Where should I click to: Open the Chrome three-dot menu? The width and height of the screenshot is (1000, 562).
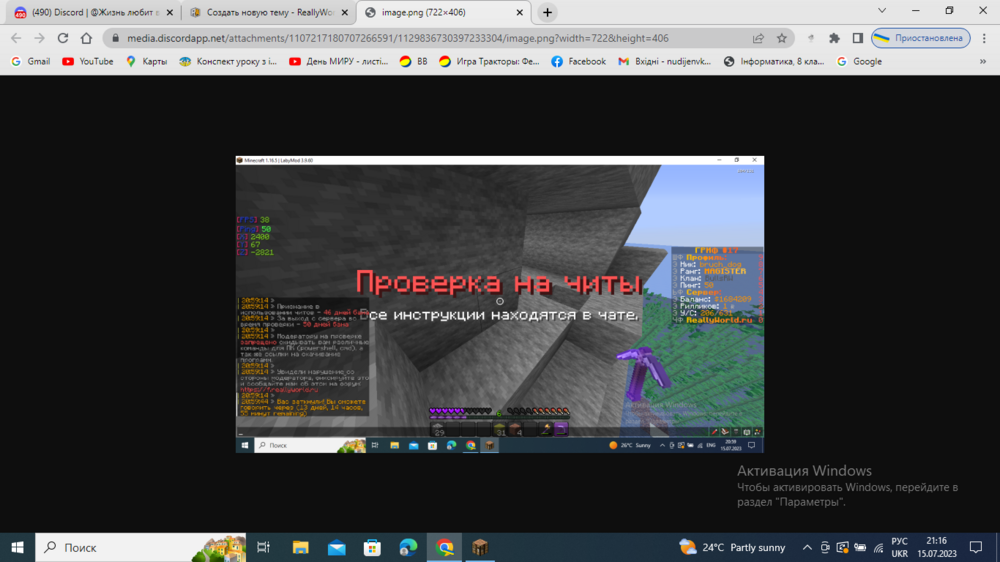click(983, 38)
